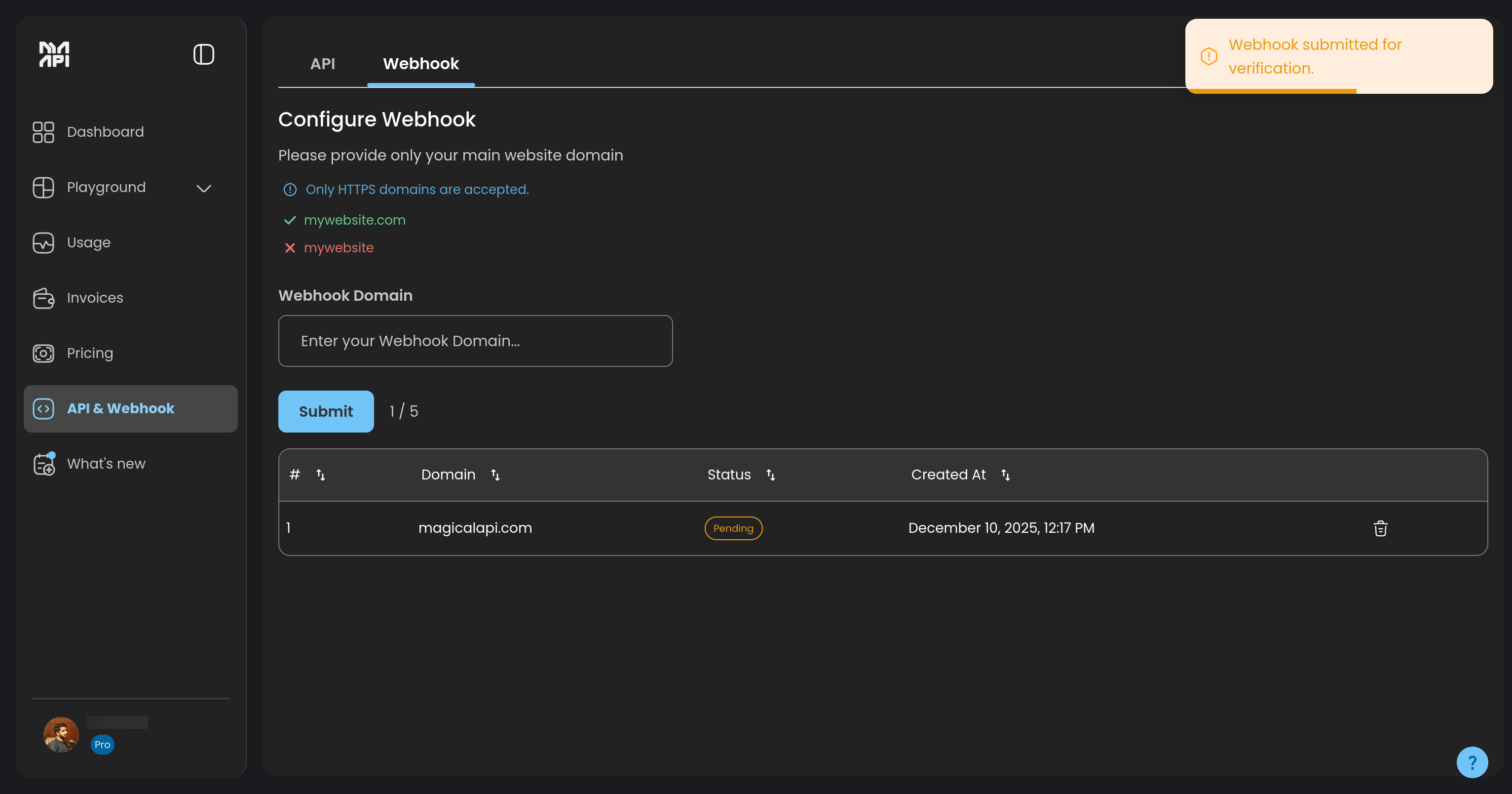Toggle sorting on the Status column

[x=771, y=475]
